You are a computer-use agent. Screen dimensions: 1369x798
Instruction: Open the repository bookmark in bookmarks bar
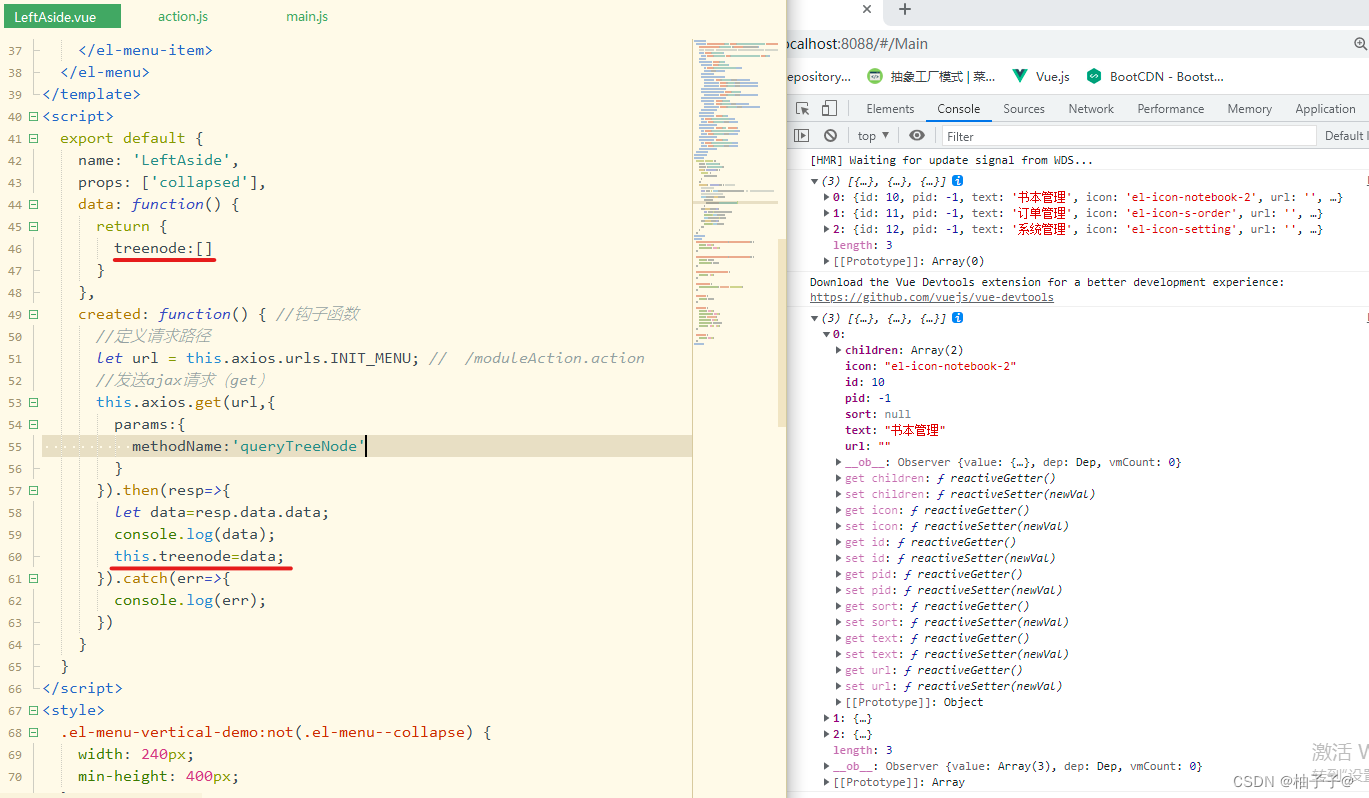coord(818,76)
